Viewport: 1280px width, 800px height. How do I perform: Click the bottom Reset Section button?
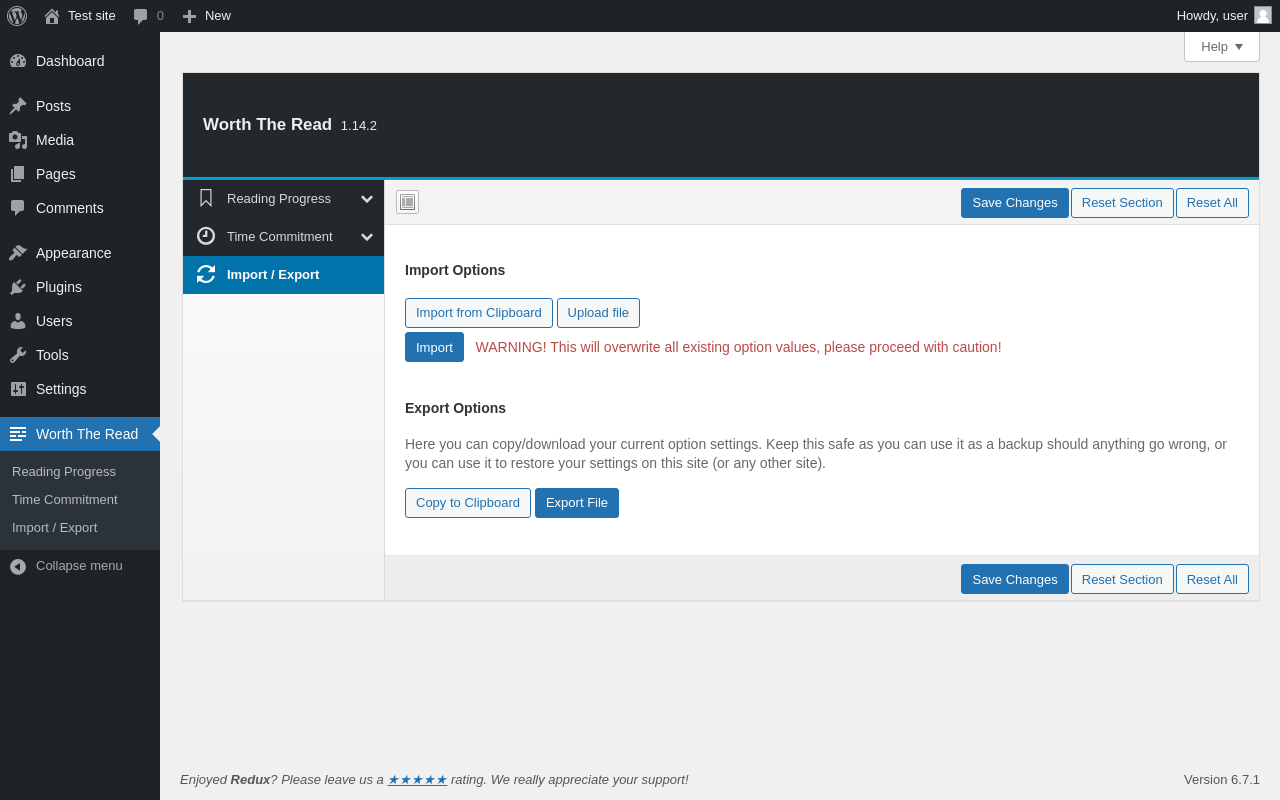point(1122,579)
